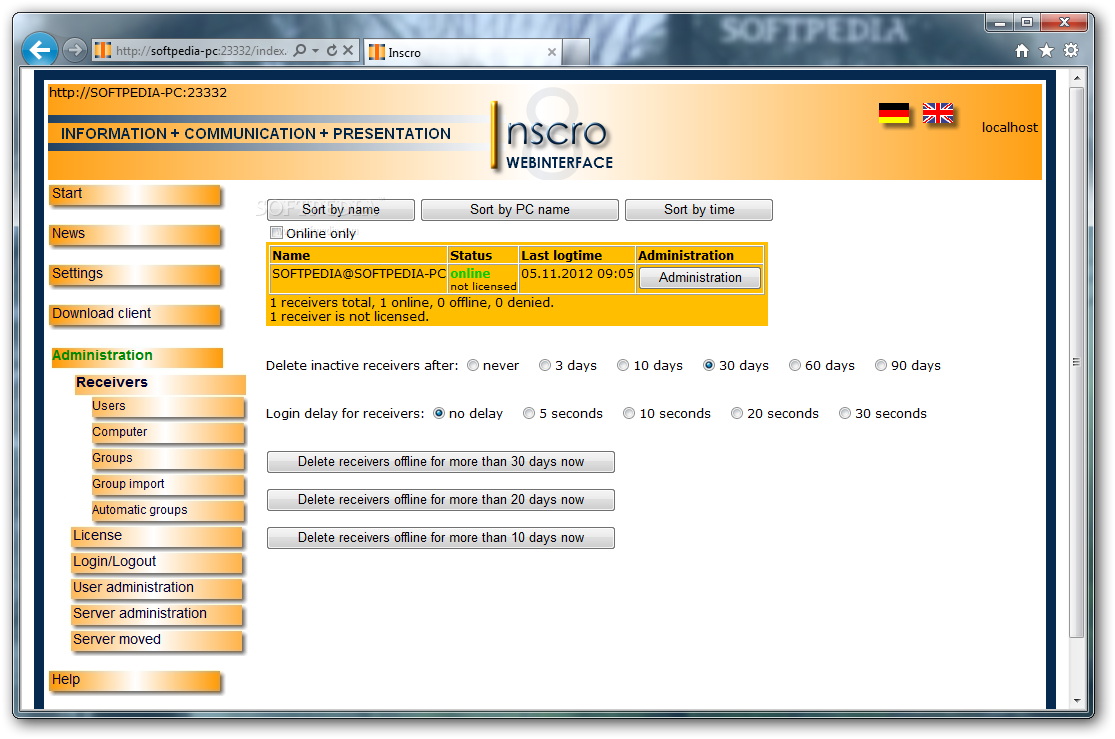Open User administration page
The width and height of the screenshot is (1115, 739).
(x=157, y=588)
